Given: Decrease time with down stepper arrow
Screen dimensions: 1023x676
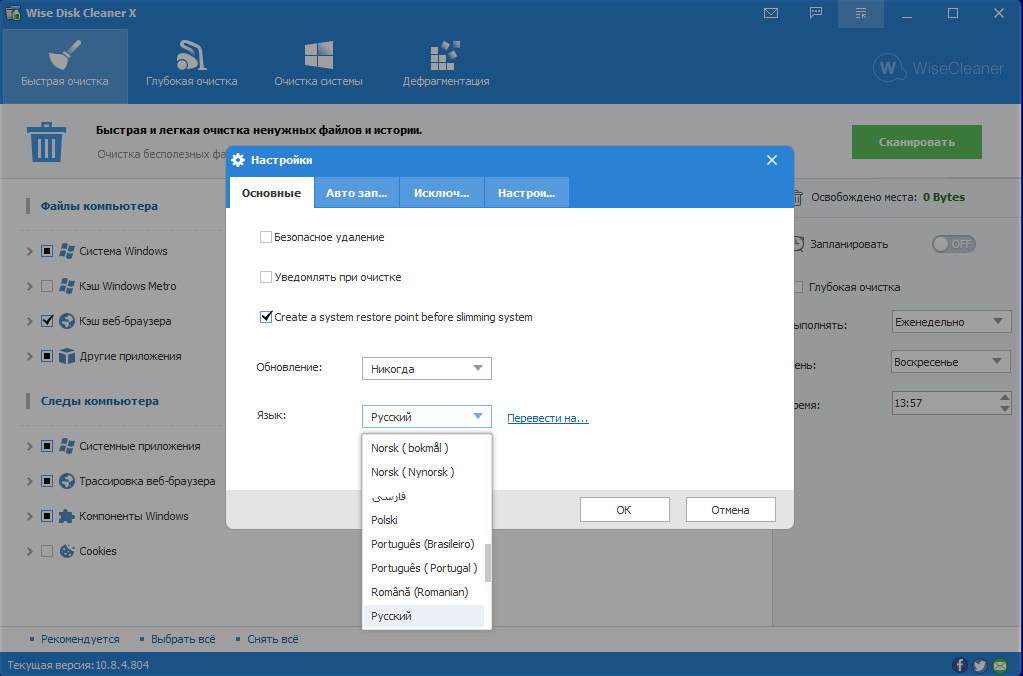Looking at the screenshot, I should 1005,409.
